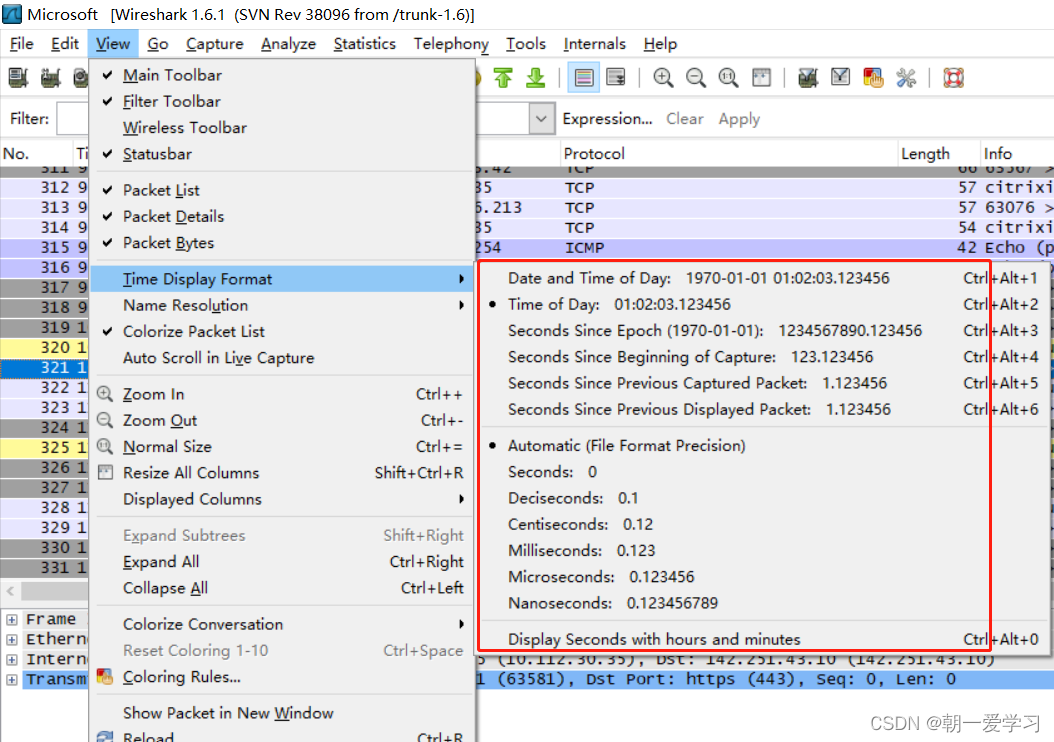Toggle Packet Details visibility

pyautogui.click(x=284, y=216)
